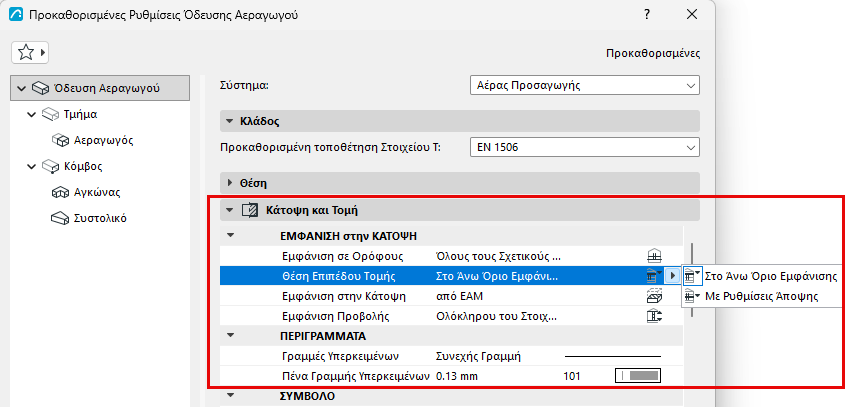This screenshot has height=407, width=851.
Task: Collapse the ΠΕΡΙΓΡΑΜΜΑΤΑ group
Action: [x=231, y=336]
